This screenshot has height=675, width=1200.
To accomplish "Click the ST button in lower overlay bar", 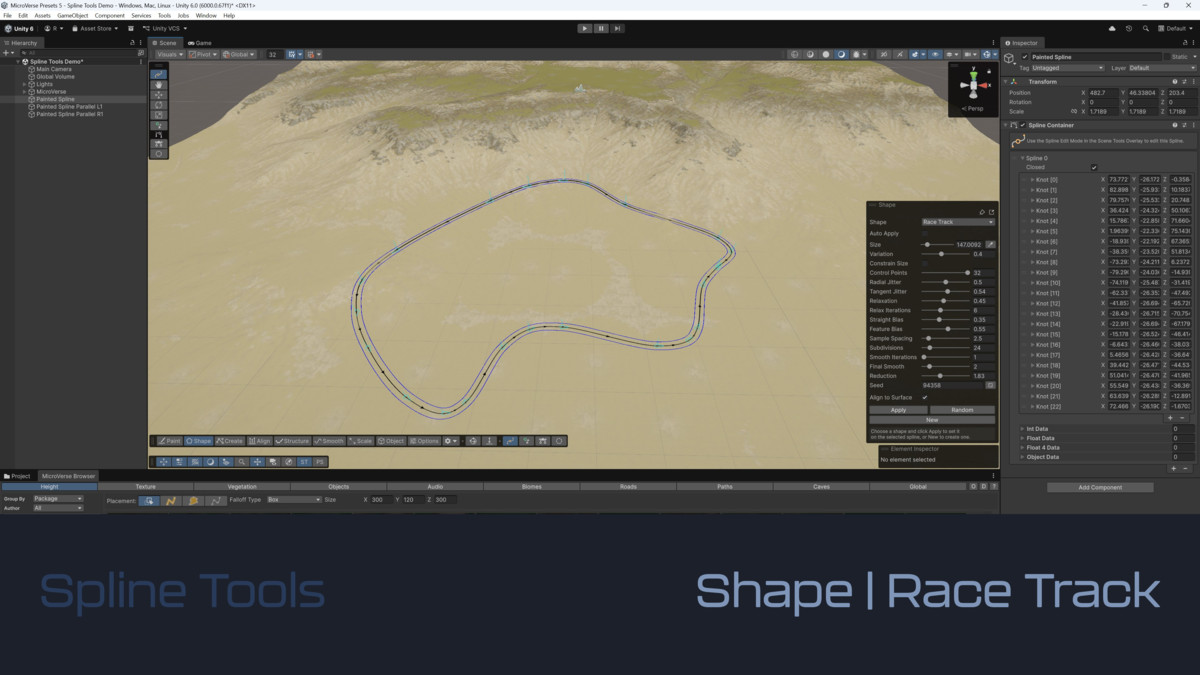I will (305, 462).
